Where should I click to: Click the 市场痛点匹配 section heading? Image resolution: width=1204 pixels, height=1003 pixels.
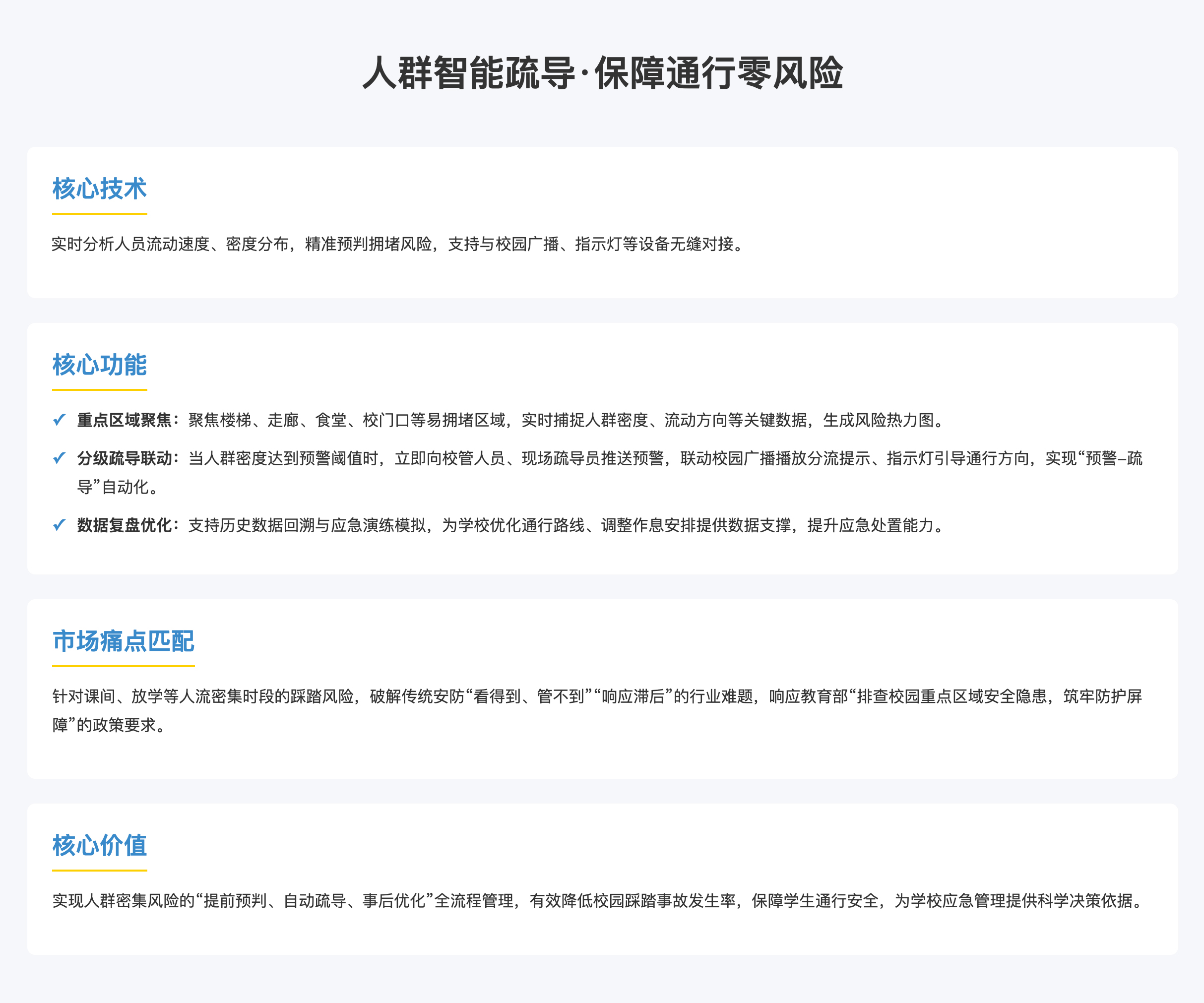(123, 641)
